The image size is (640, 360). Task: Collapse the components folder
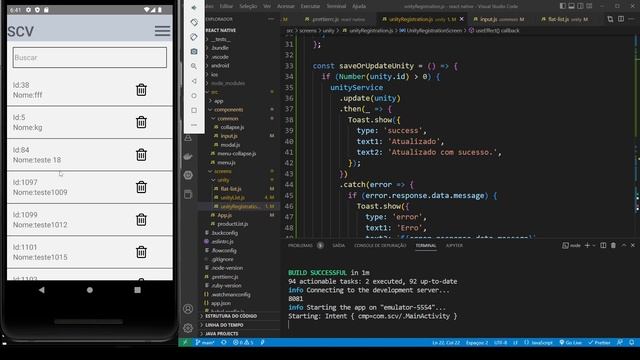point(229,109)
